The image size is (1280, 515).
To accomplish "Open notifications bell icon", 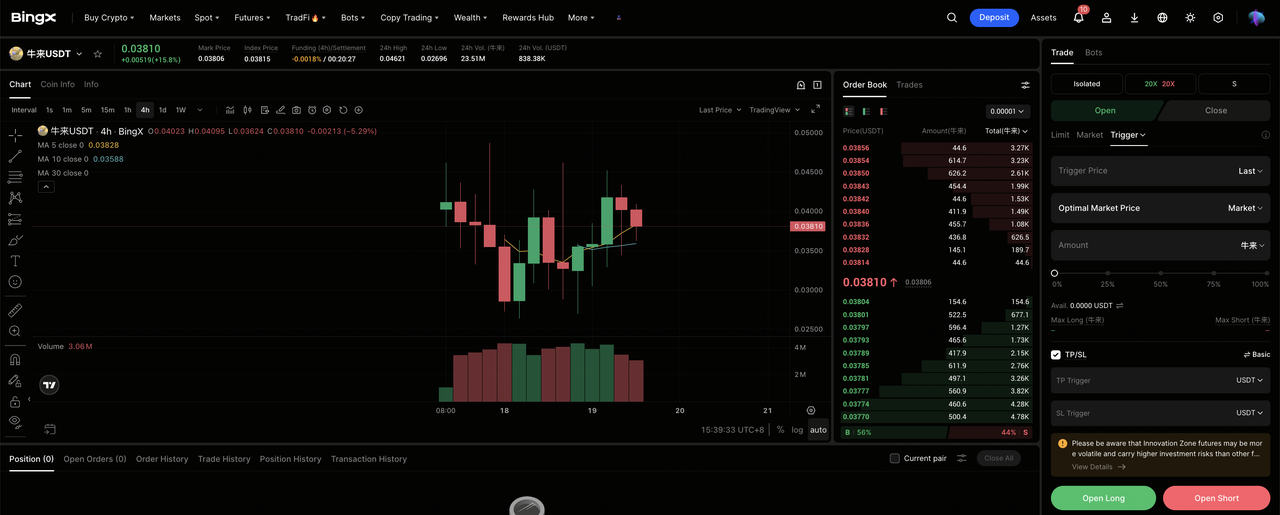I will 1078,18.
